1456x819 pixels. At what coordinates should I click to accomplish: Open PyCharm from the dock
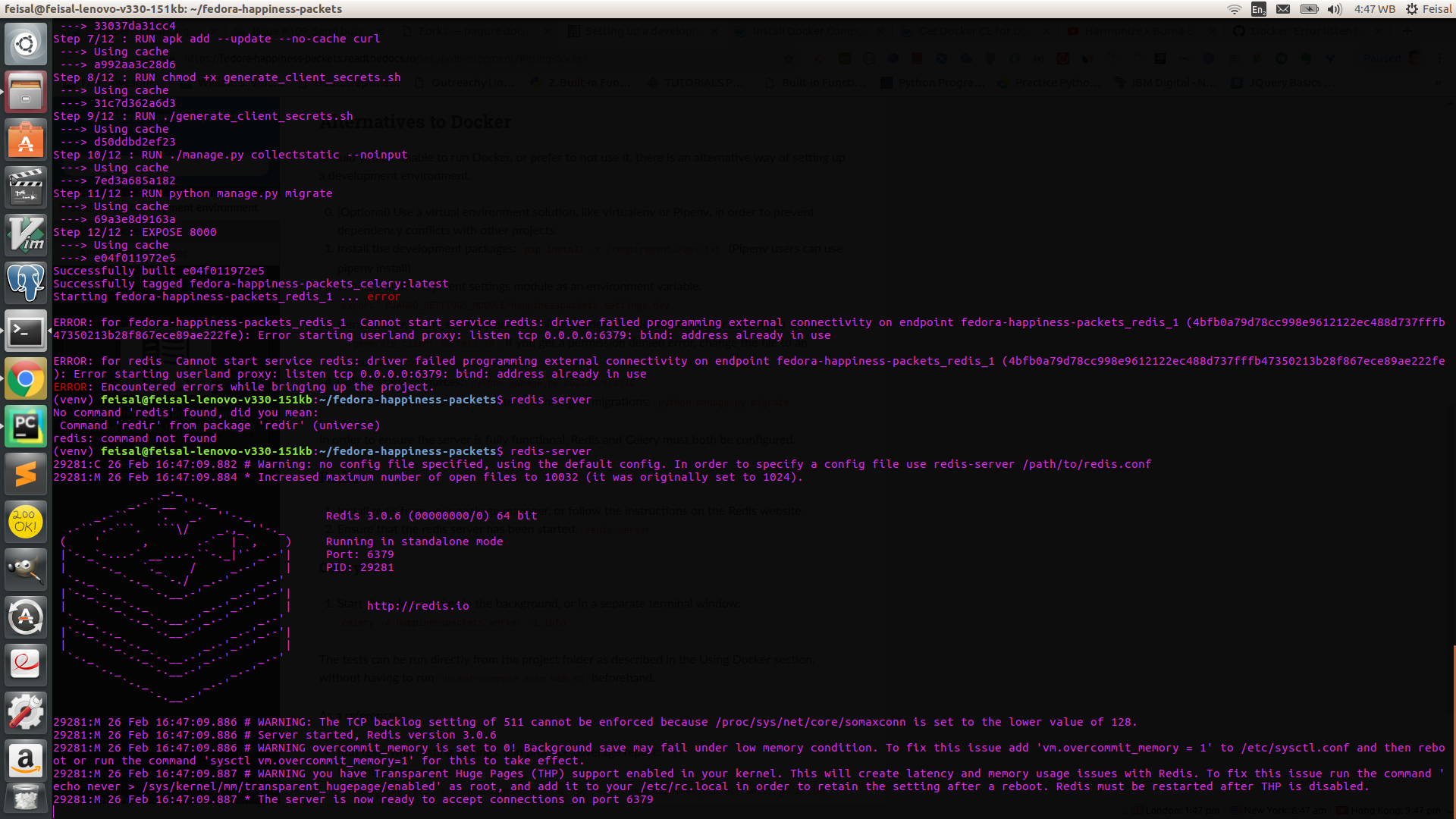point(26,426)
